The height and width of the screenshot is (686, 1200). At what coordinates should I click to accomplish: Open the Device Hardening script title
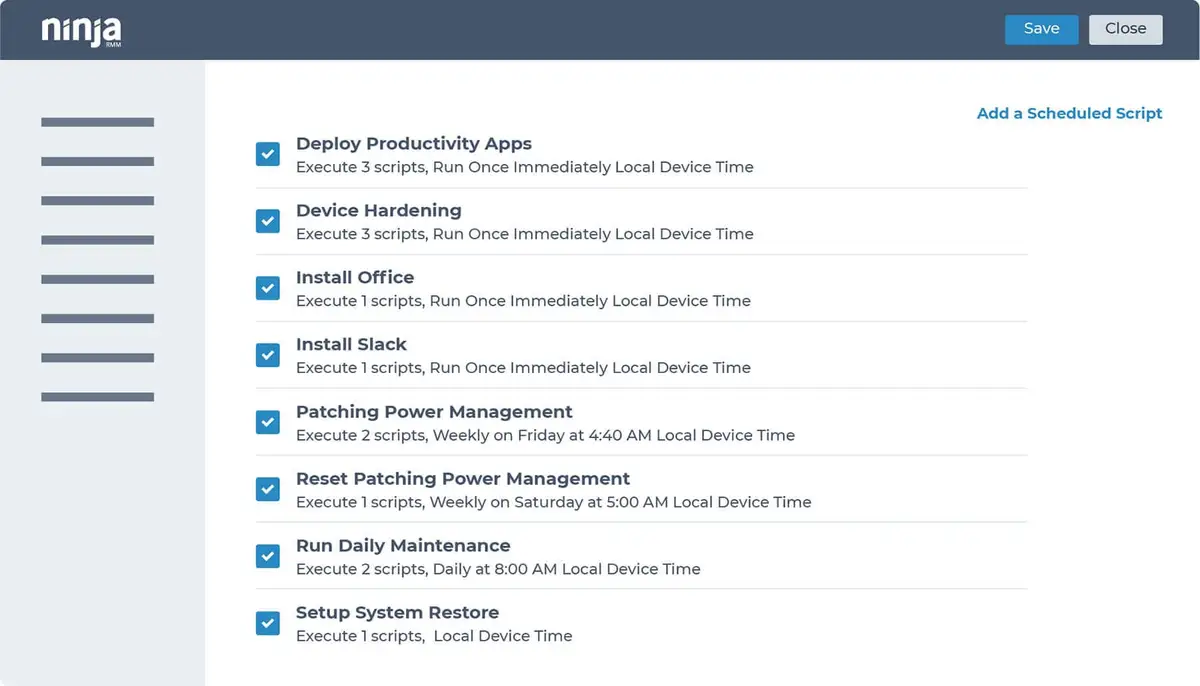click(x=379, y=210)
